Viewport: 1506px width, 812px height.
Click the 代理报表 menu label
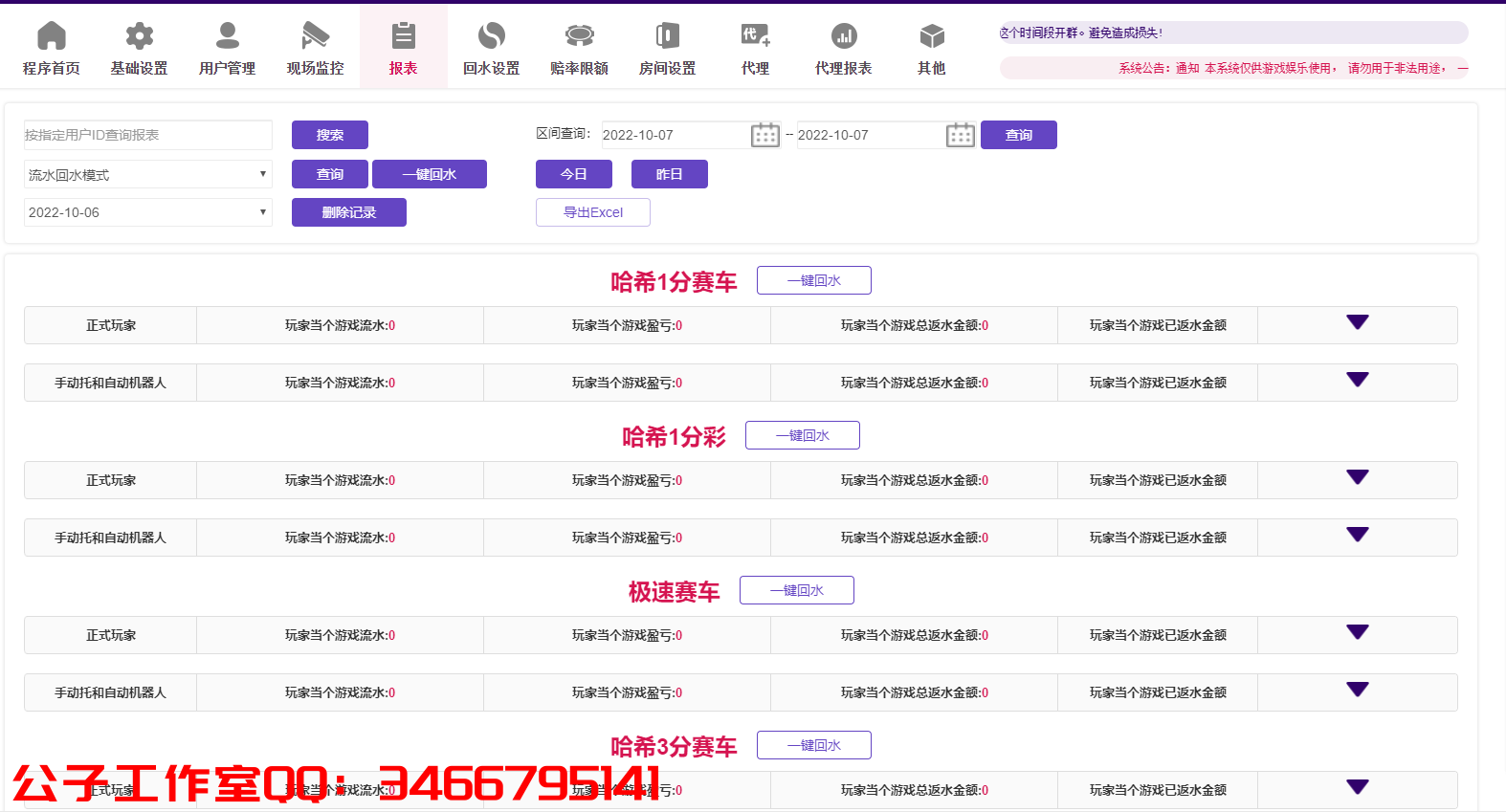point(844,69)
